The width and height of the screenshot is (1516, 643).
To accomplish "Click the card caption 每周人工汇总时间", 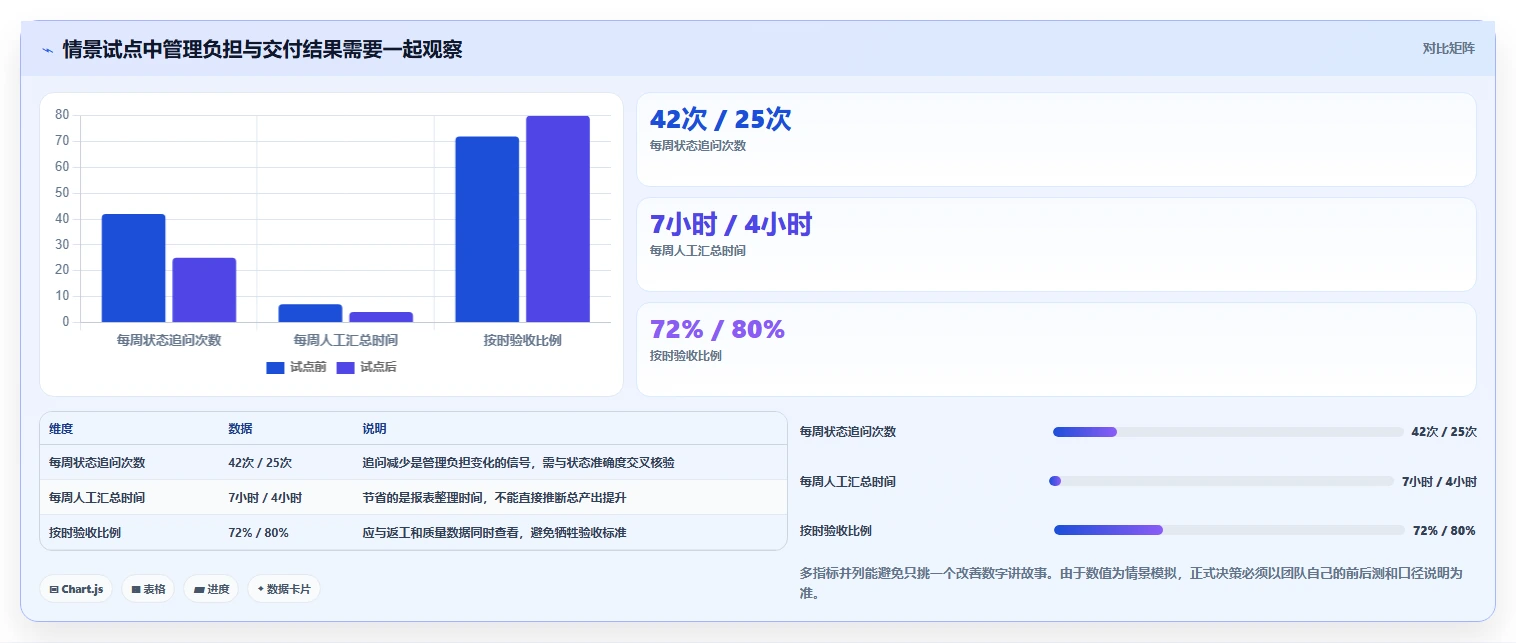I will click(x=698, y=251).
